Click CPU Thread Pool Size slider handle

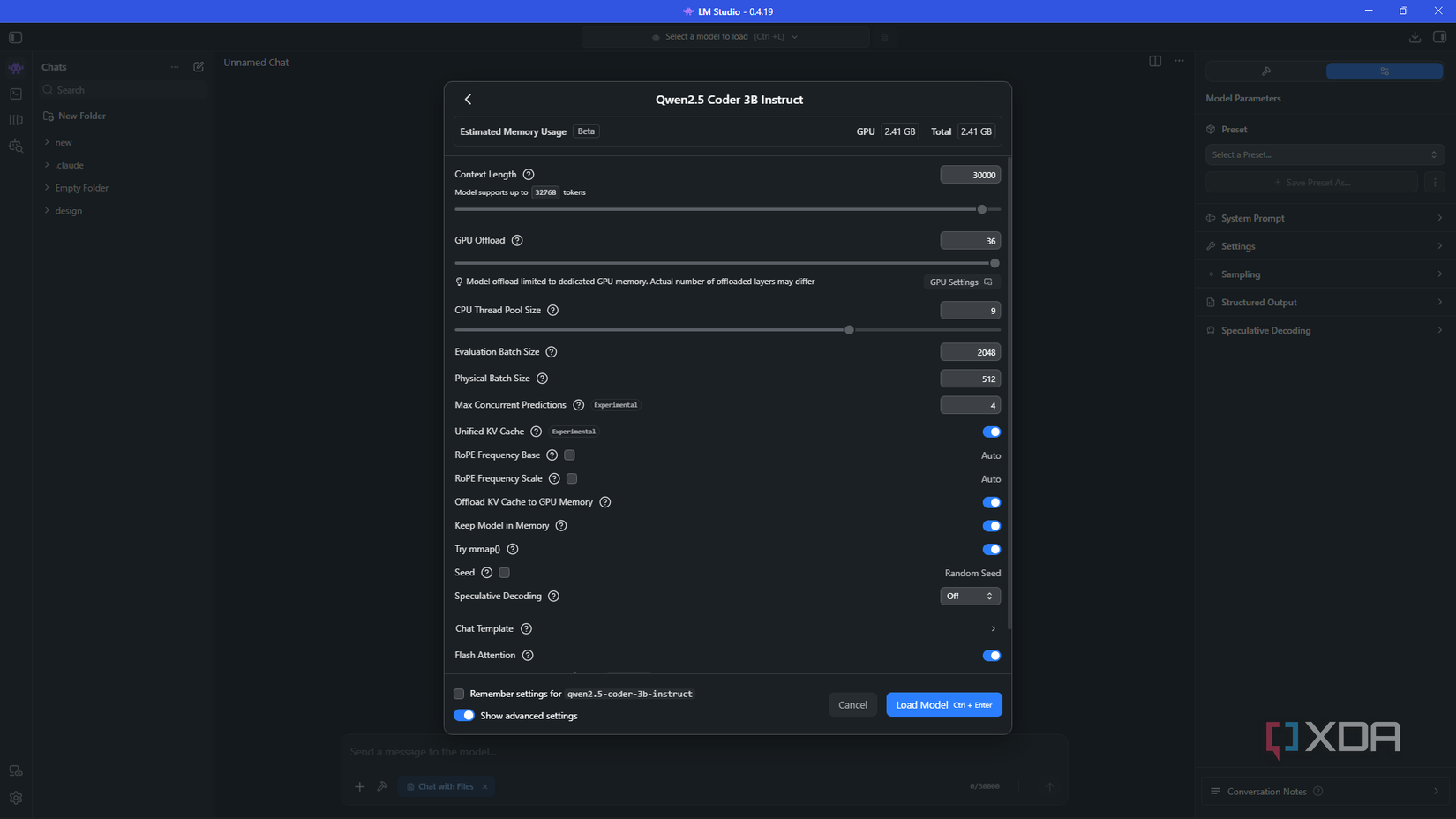[x=849, y=330]
